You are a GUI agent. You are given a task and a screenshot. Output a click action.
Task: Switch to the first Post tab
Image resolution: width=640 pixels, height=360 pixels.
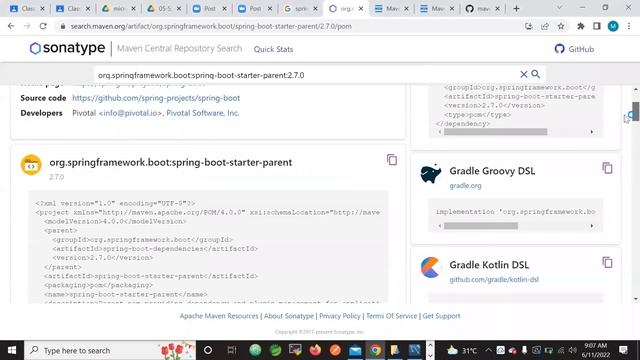tap(210, 9)
